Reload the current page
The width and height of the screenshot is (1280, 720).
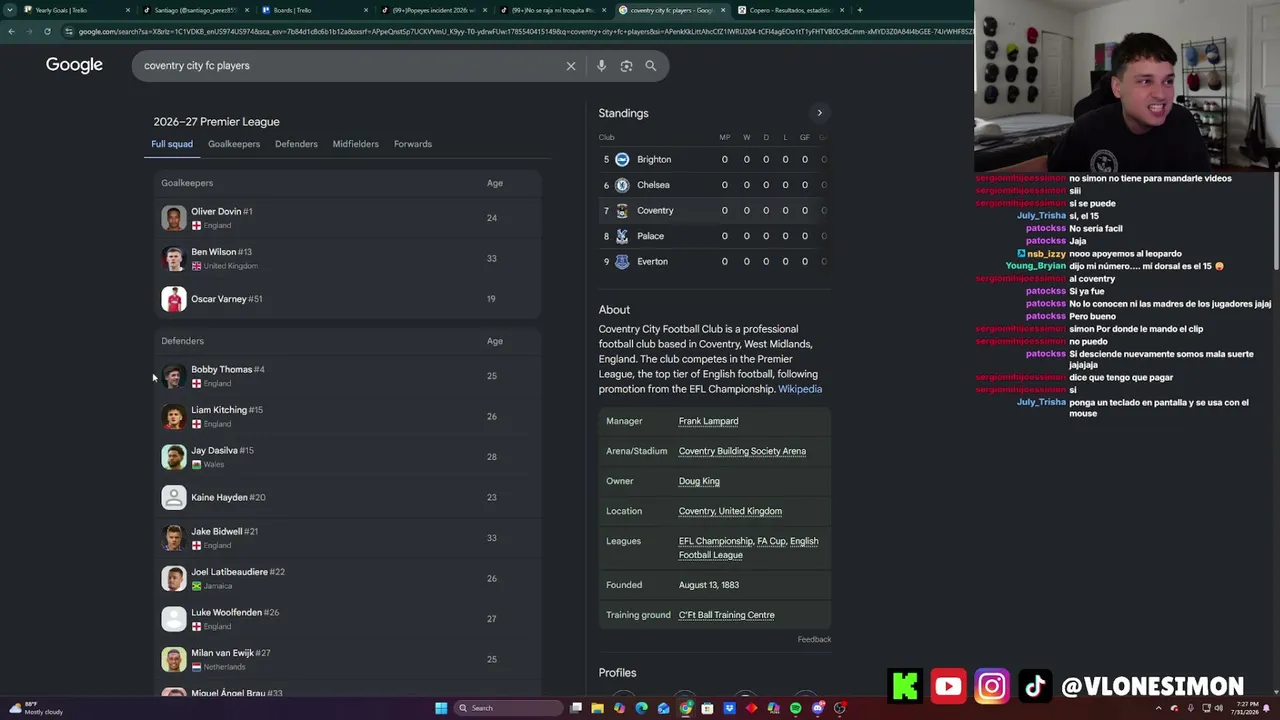click(47, 31)
